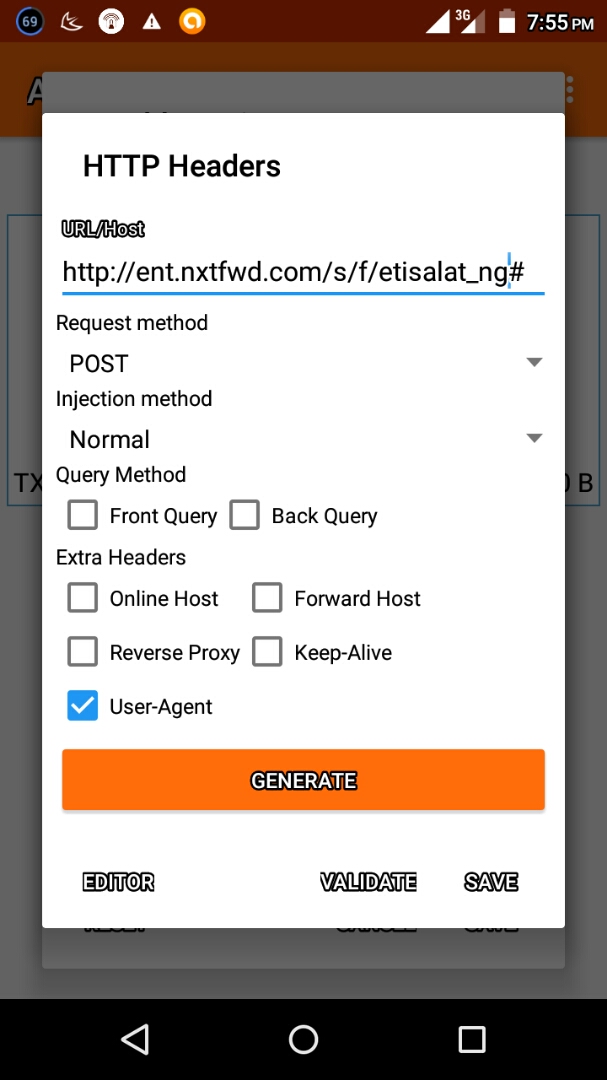Check the Back Query option
The height and width of the screenshot is (1080, 607).
245,516
